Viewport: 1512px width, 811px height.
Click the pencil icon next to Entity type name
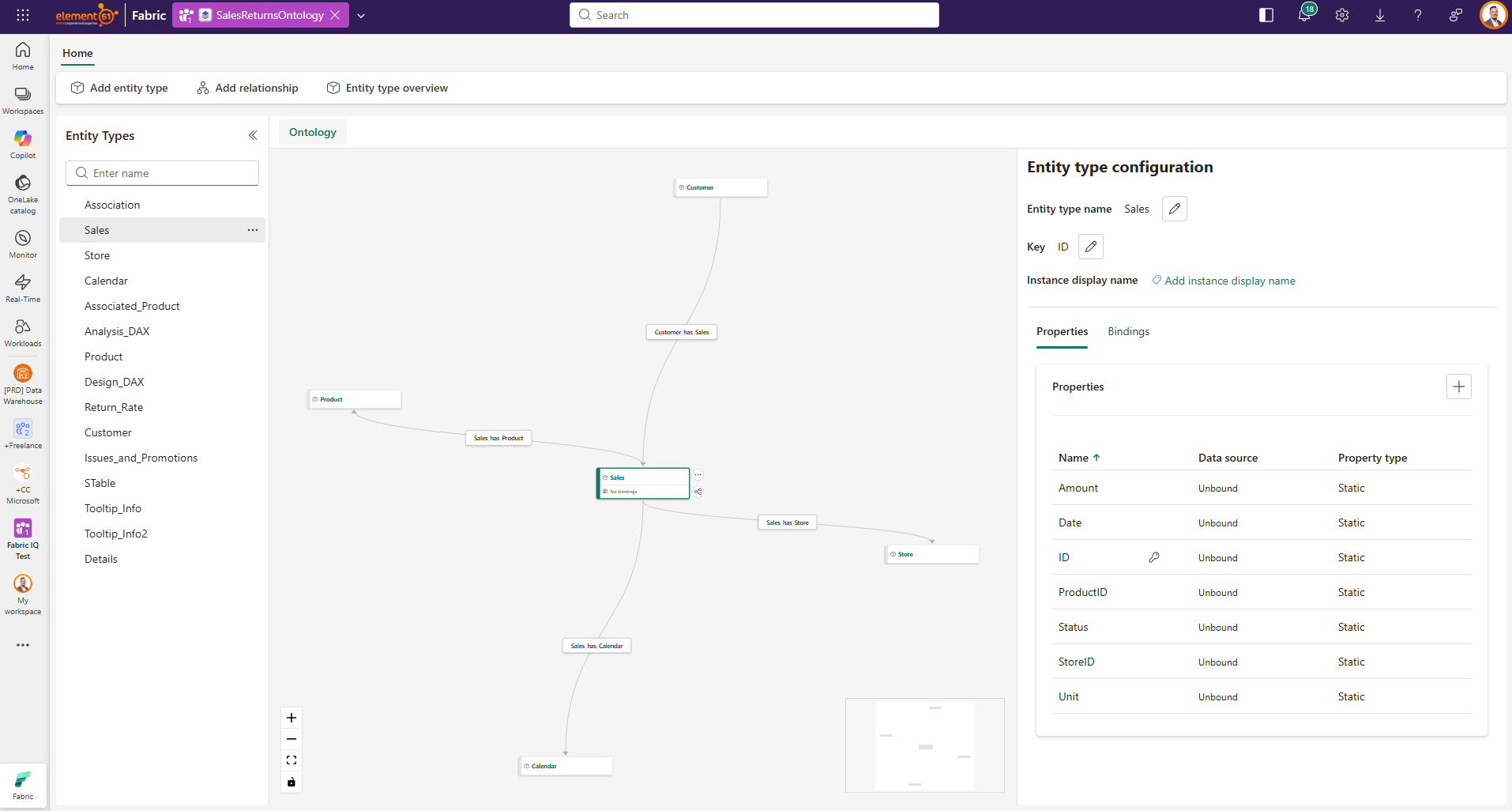point(1174,209)
